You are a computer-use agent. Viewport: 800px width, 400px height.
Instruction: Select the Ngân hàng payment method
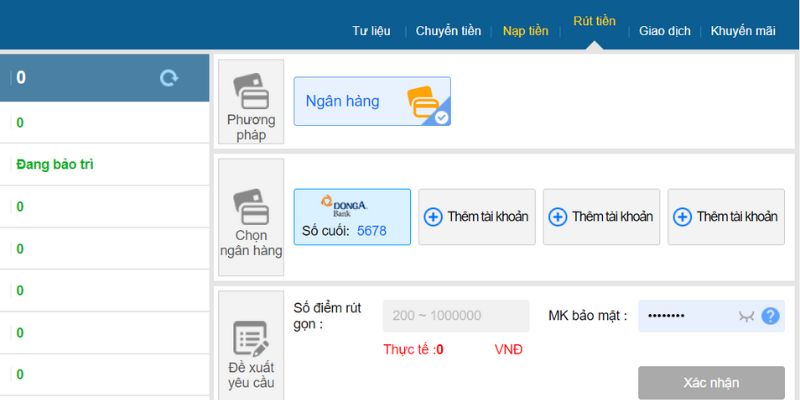tap(371, 101)
